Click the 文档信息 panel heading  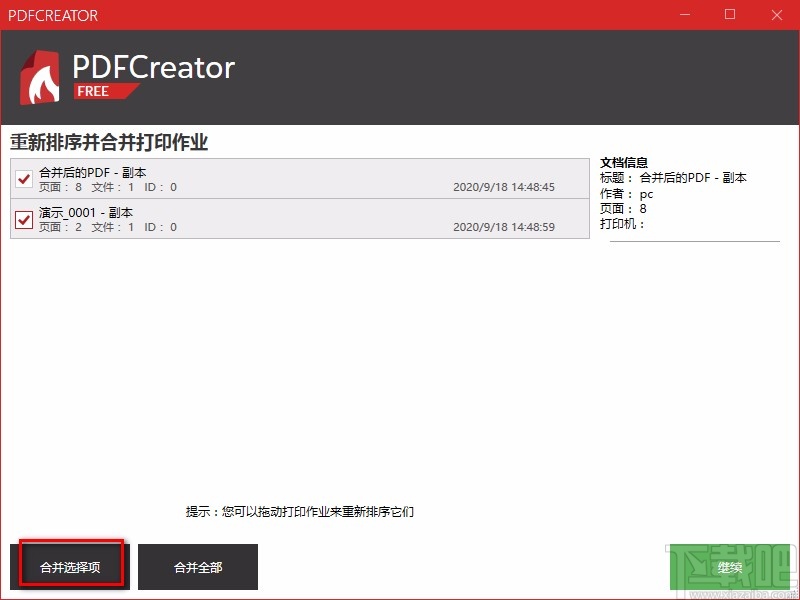pyautogui.click(x=623, y=161)
